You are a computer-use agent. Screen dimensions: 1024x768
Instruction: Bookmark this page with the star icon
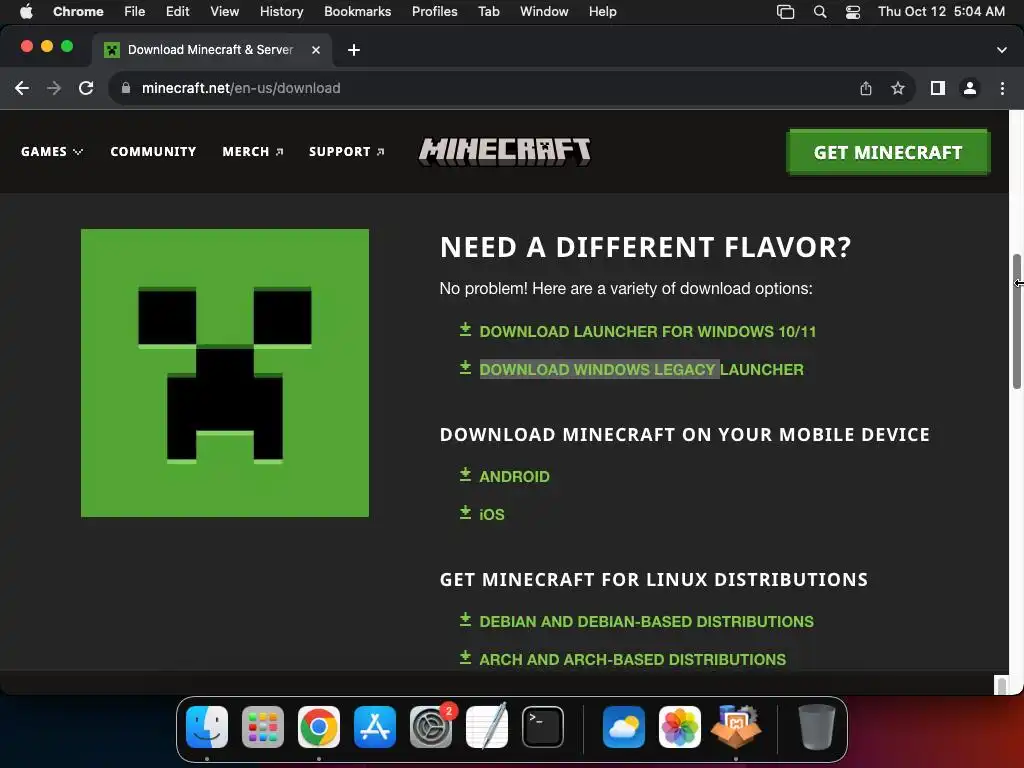[x=898, y=88]
